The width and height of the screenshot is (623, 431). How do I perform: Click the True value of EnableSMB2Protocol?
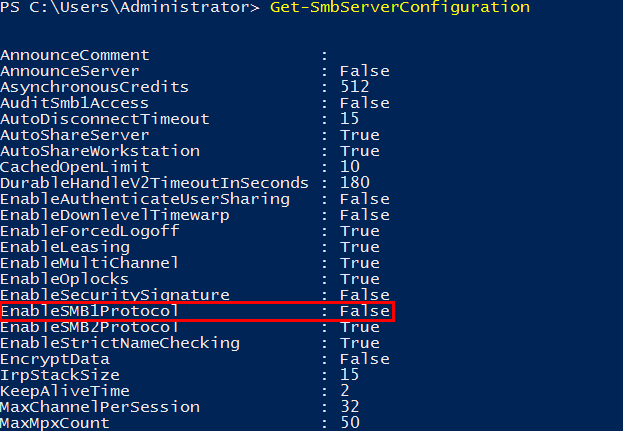(x=360, y=327)
